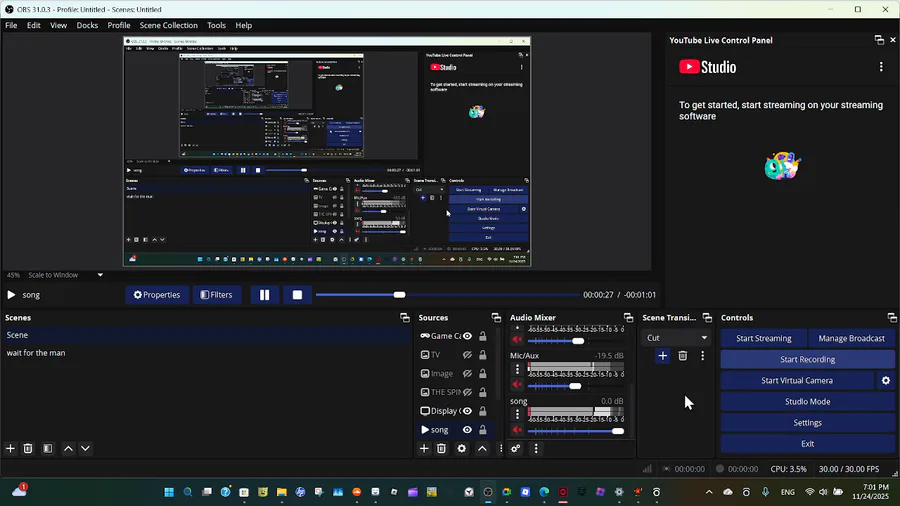Screen dimensions: 900x506
Task: Toggle lock on Image source
Action: [483, 373]
